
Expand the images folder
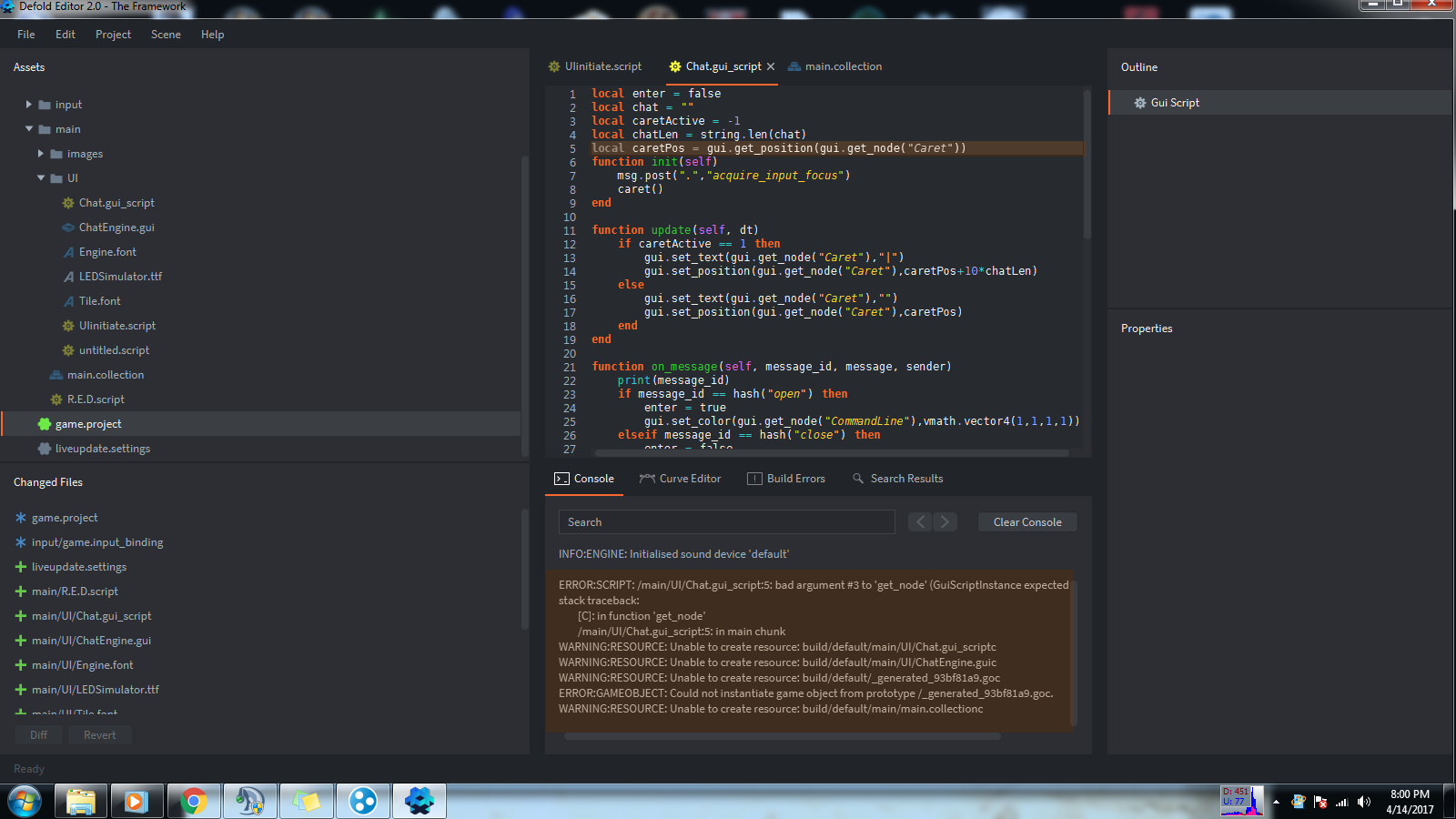41,154
